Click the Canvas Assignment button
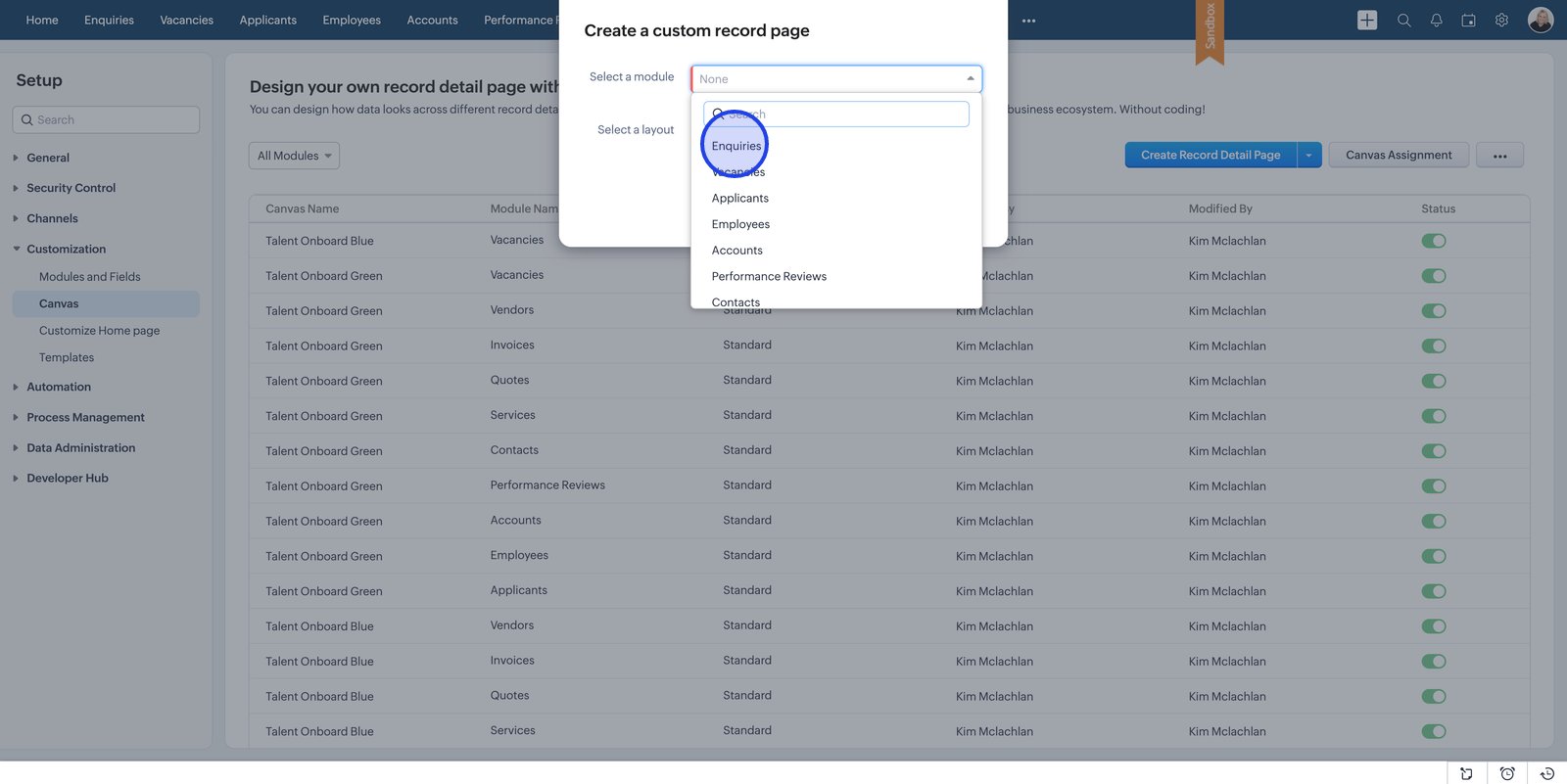The width and height of the screenshot is (1567, 784). (1399, 156)
